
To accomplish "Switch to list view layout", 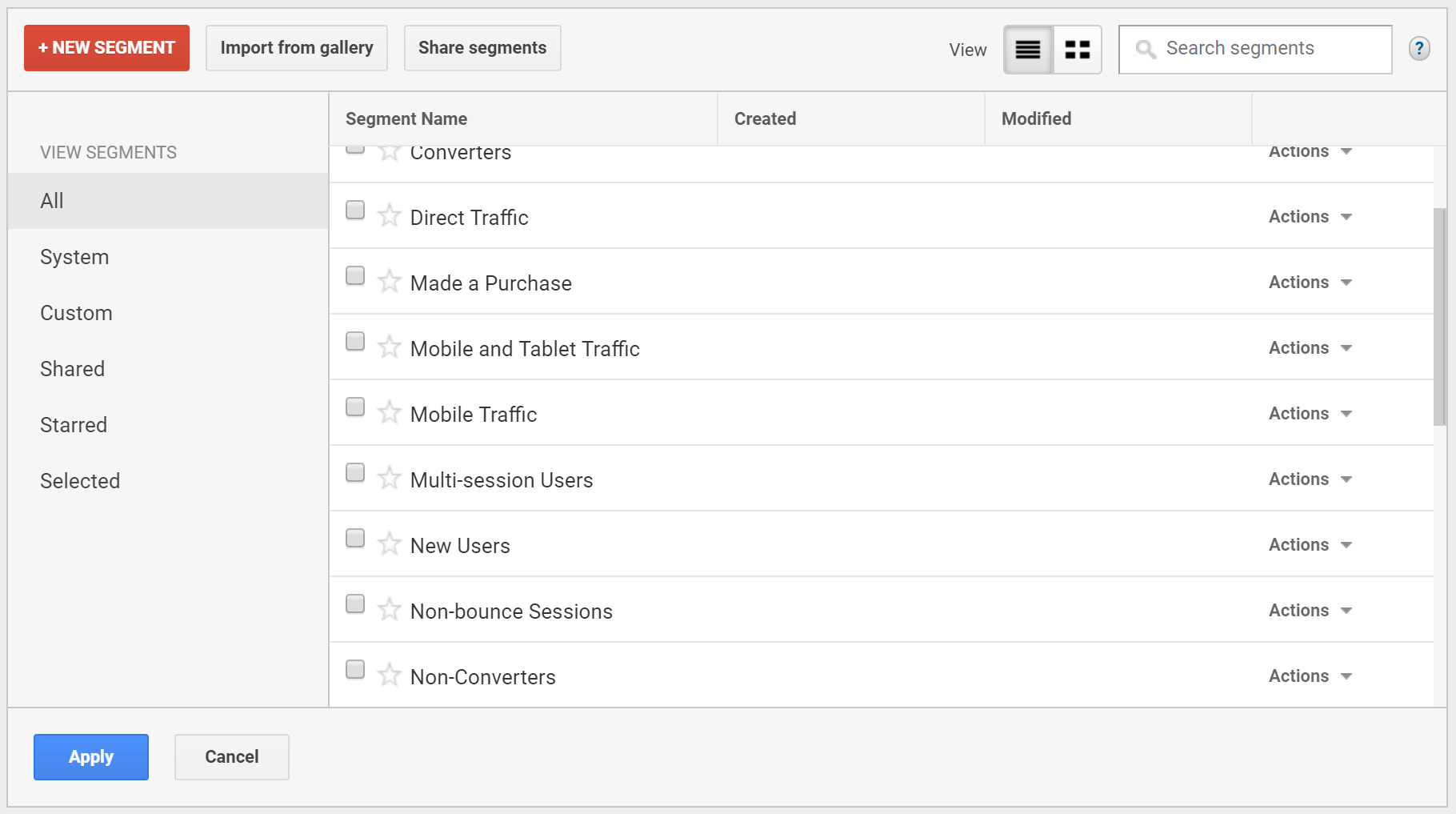I will (1028, 50).
